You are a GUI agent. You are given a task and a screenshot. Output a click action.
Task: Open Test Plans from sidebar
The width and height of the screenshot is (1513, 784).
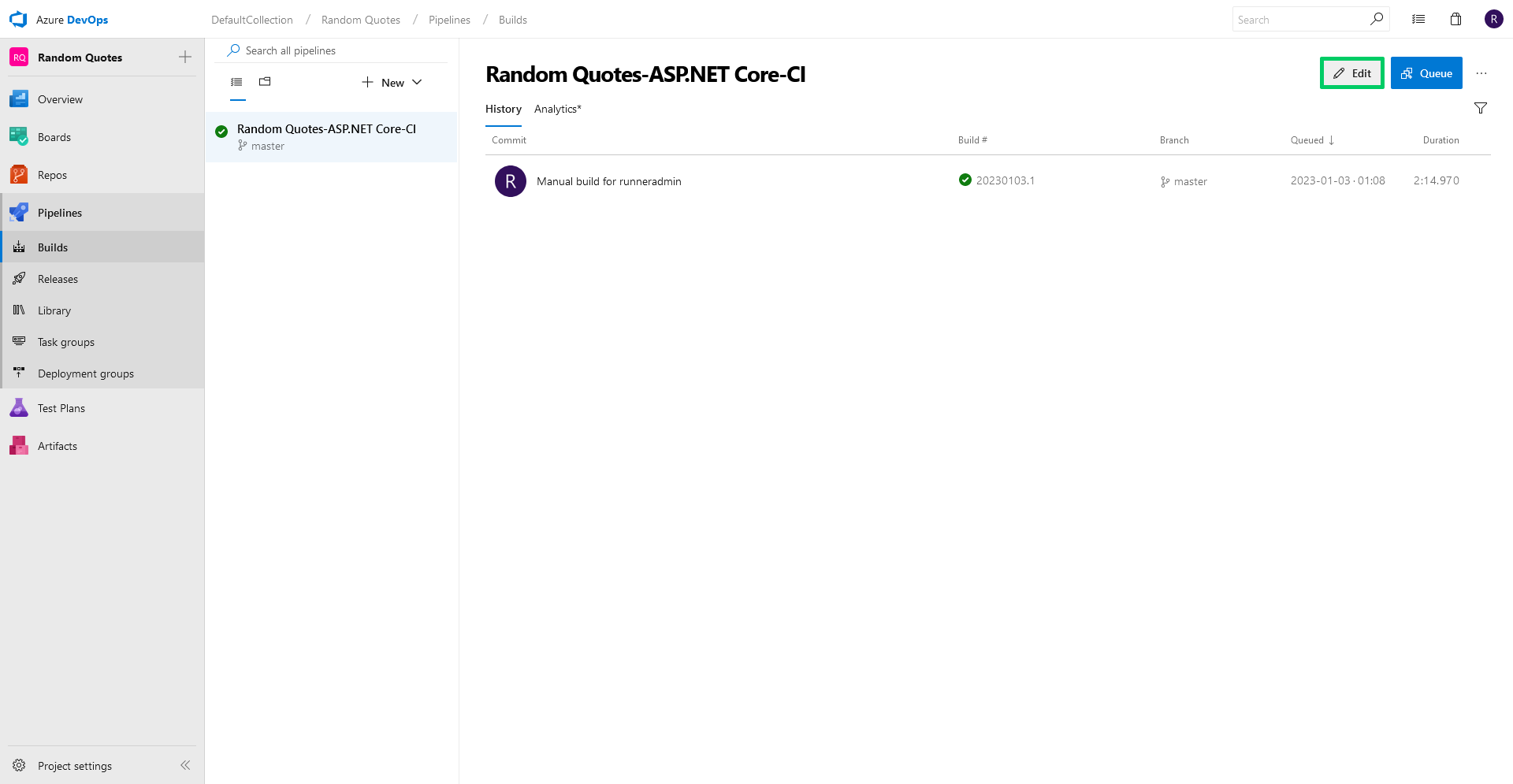102,408
